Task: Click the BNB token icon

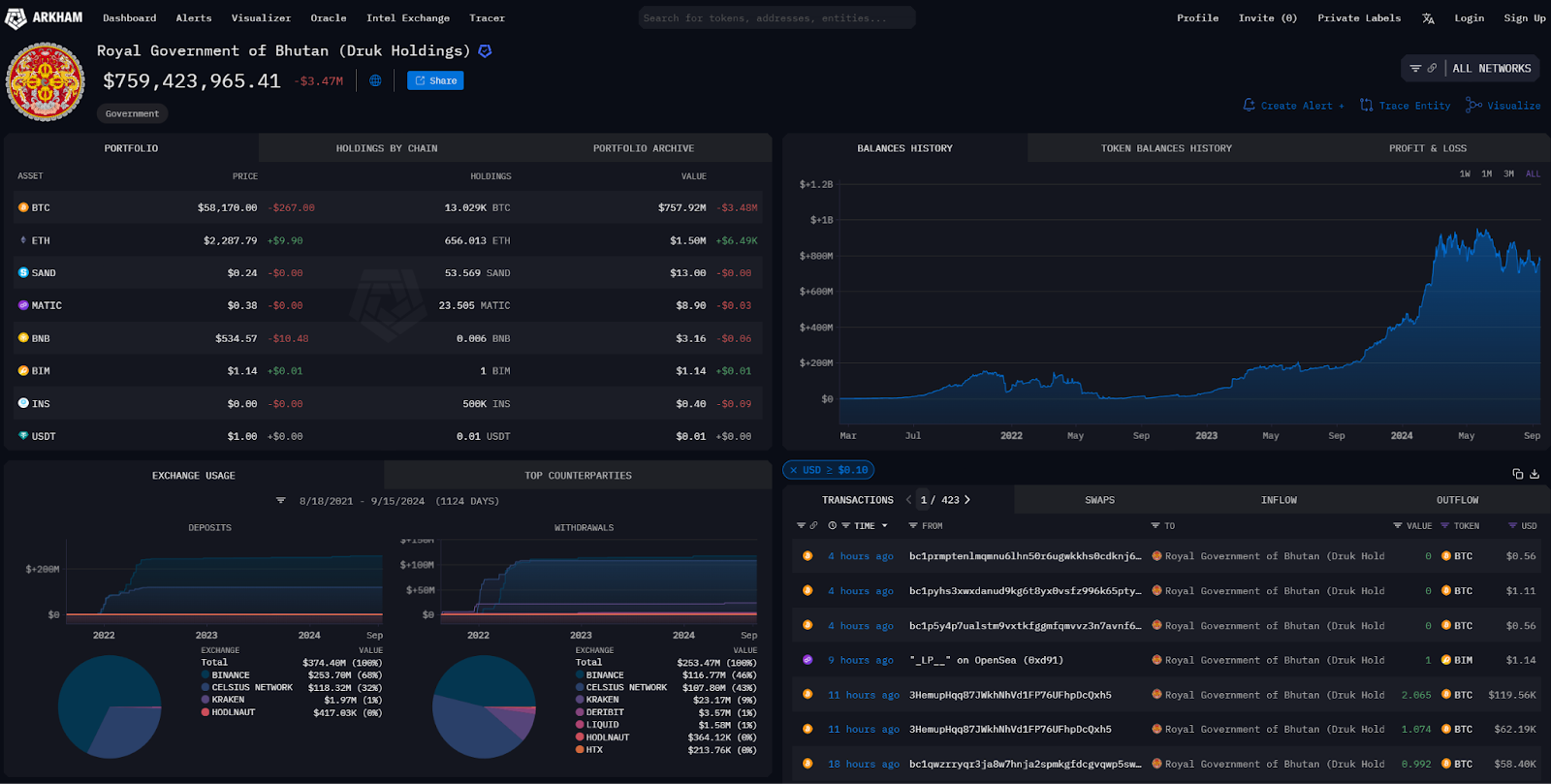Action: [x=23, y=338]
